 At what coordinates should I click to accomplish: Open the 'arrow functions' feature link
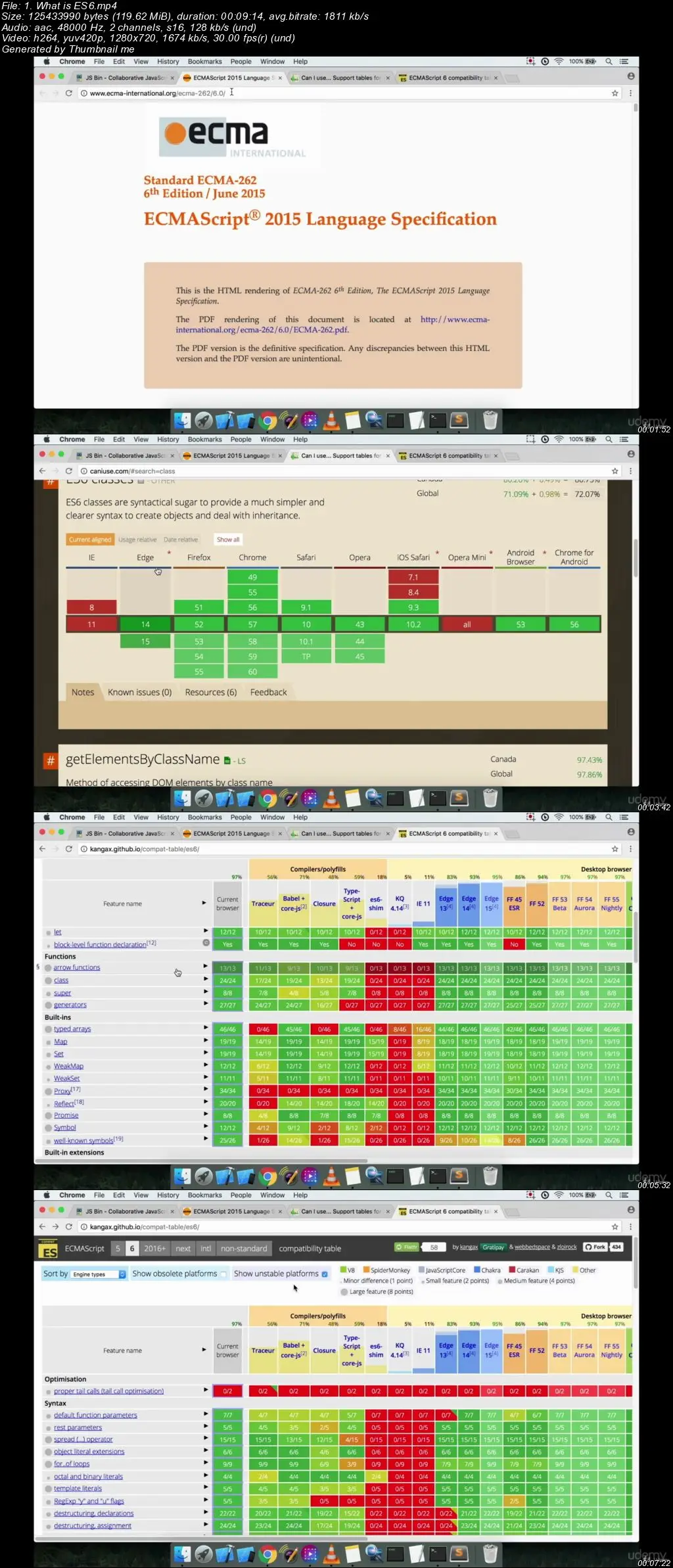(77, 967)
